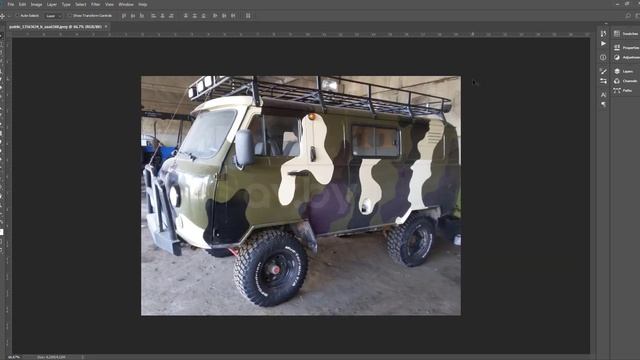Image resolution: width=640 pixels, height=360 pixels.
Task: Open the Type menu
Action: [66, 4]
